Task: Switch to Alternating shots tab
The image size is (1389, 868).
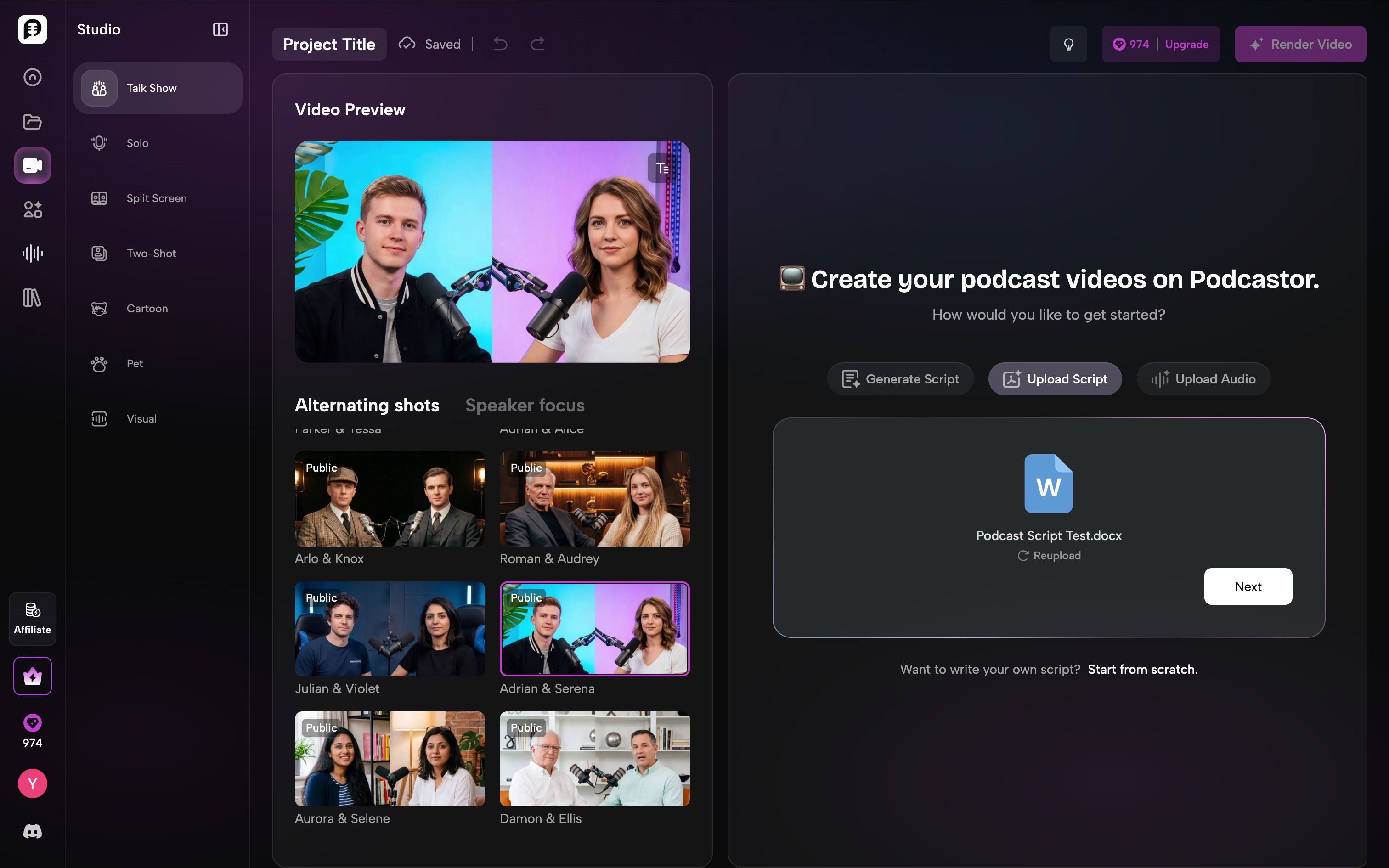Action: coord(367,405)
